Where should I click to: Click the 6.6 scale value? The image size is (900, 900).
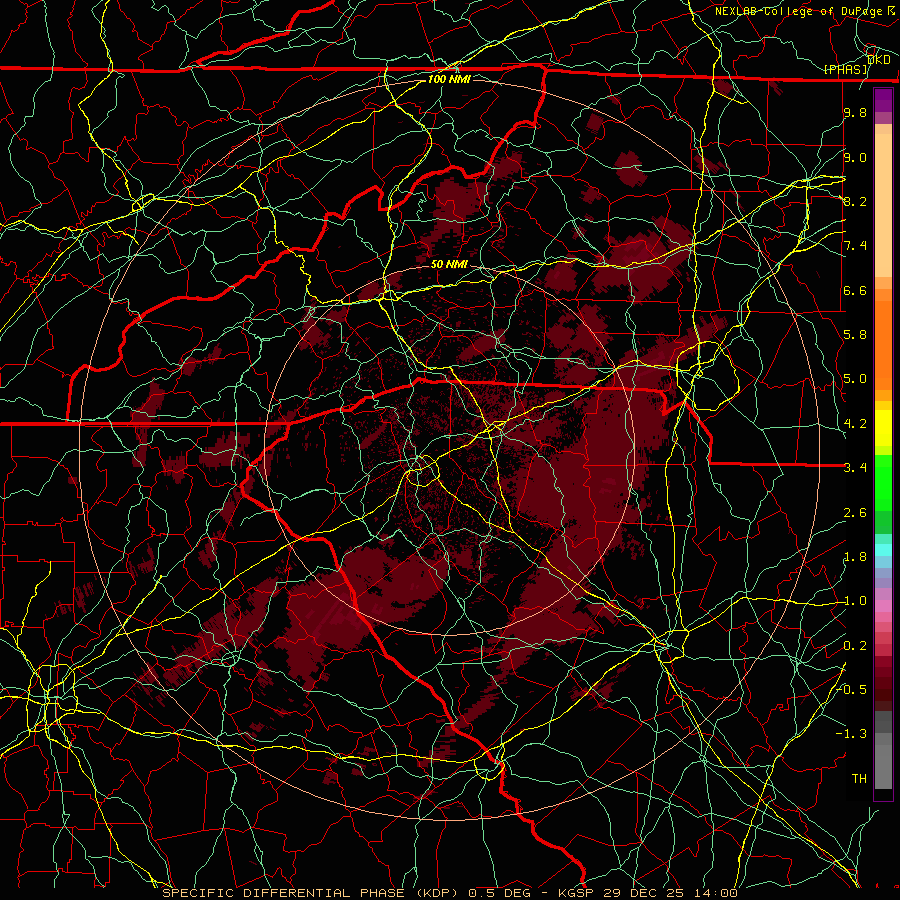click(855, 290)
